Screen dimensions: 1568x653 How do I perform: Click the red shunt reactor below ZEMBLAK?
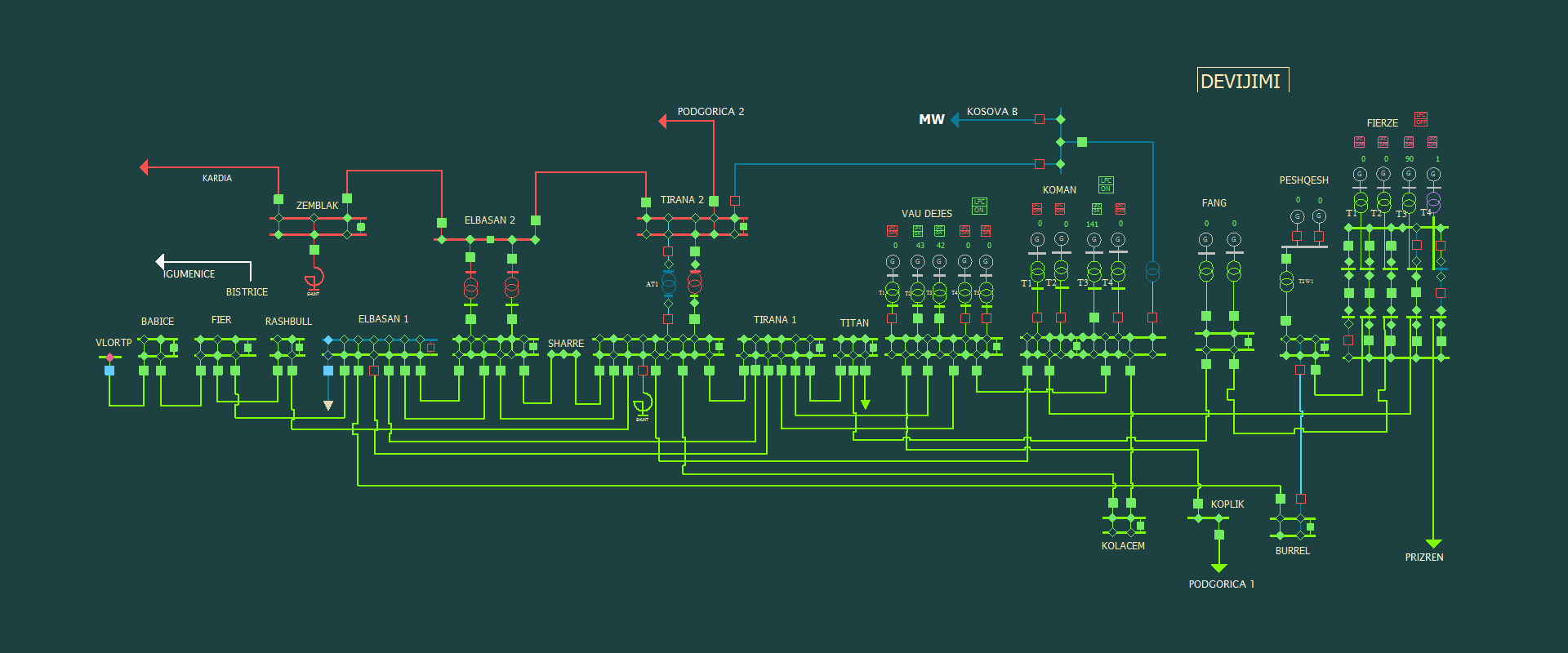[314, 278]
